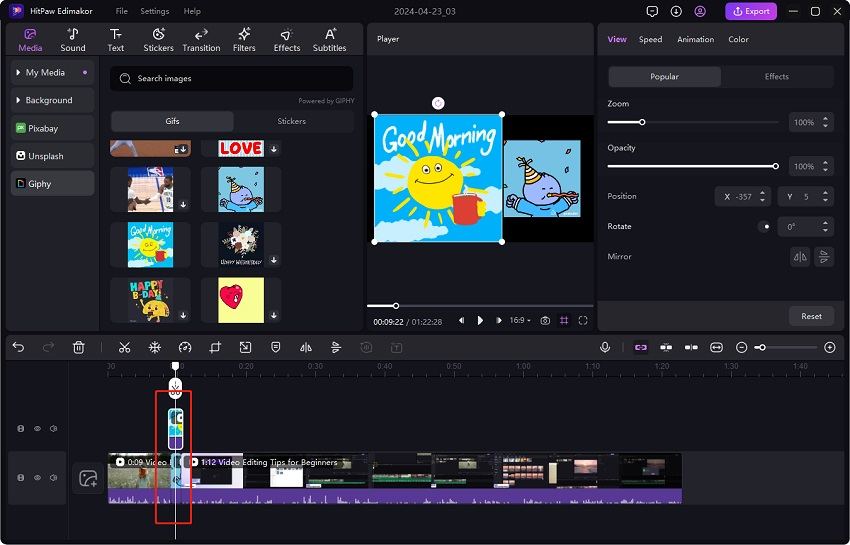Delete selected clip with trash icon
The image size is (850, 545).
79,348
